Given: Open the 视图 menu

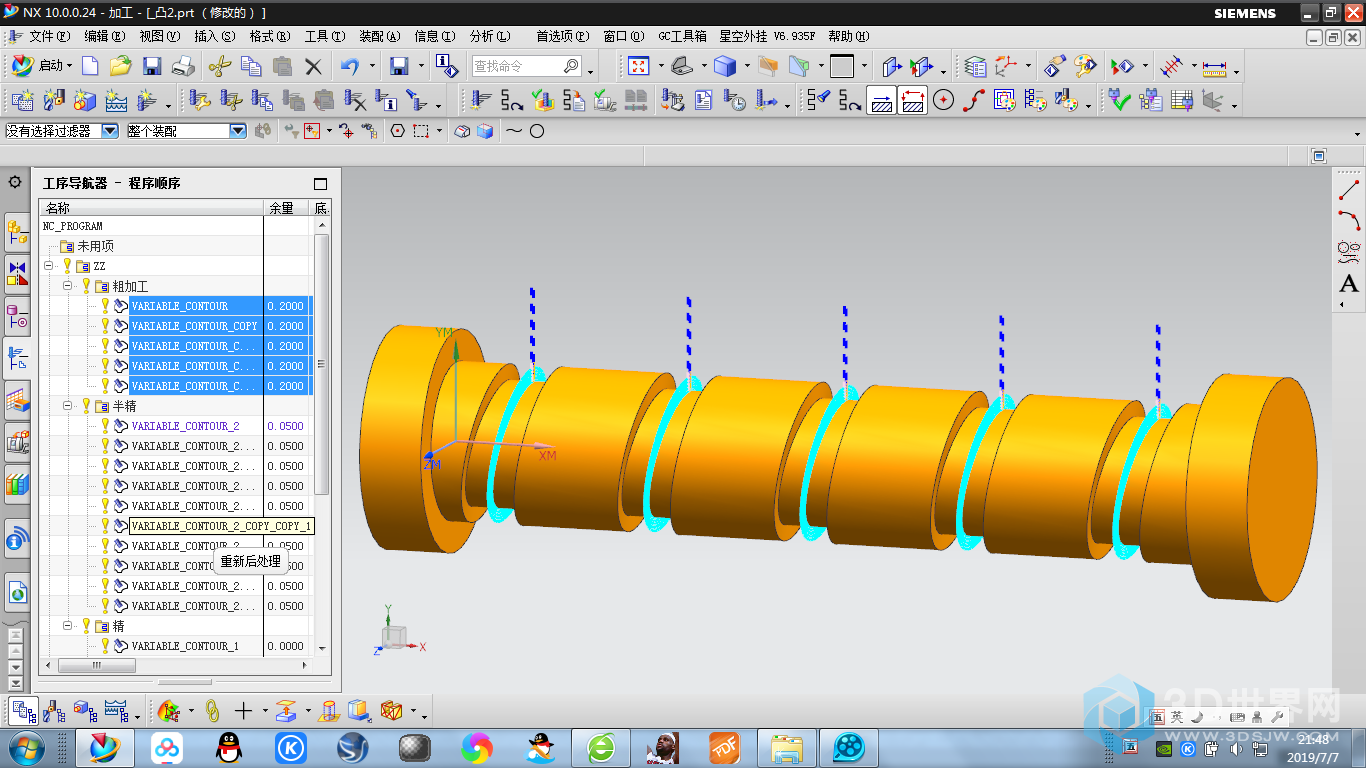Looking at the screenshot, I should coord(160,36).
